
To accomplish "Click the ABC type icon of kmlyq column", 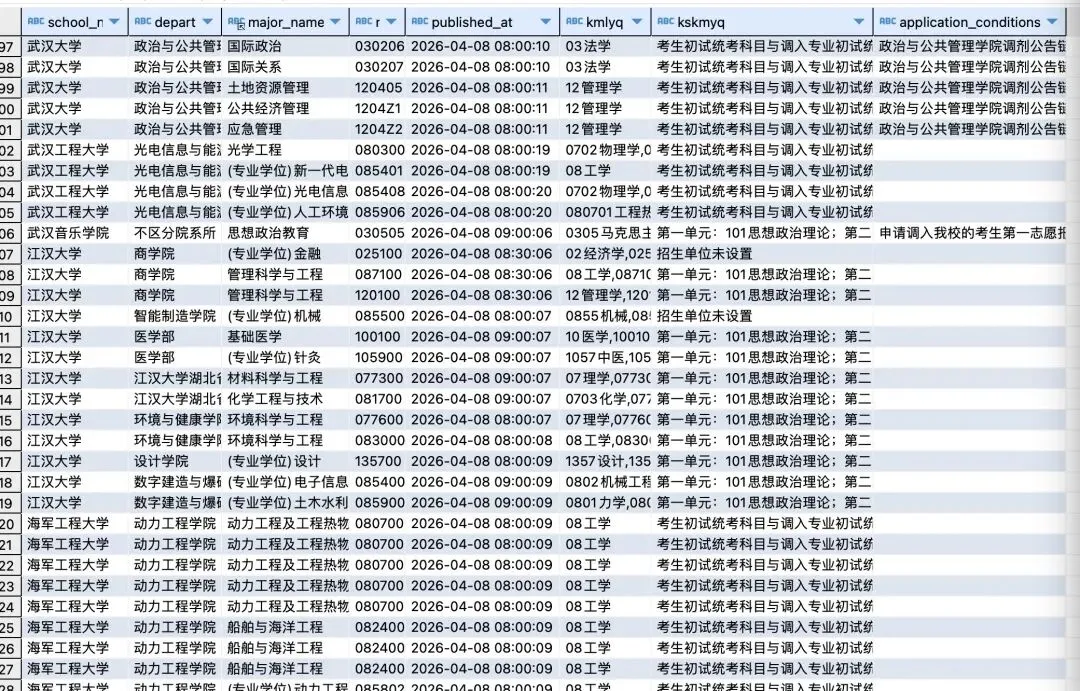I will (574, 21).
